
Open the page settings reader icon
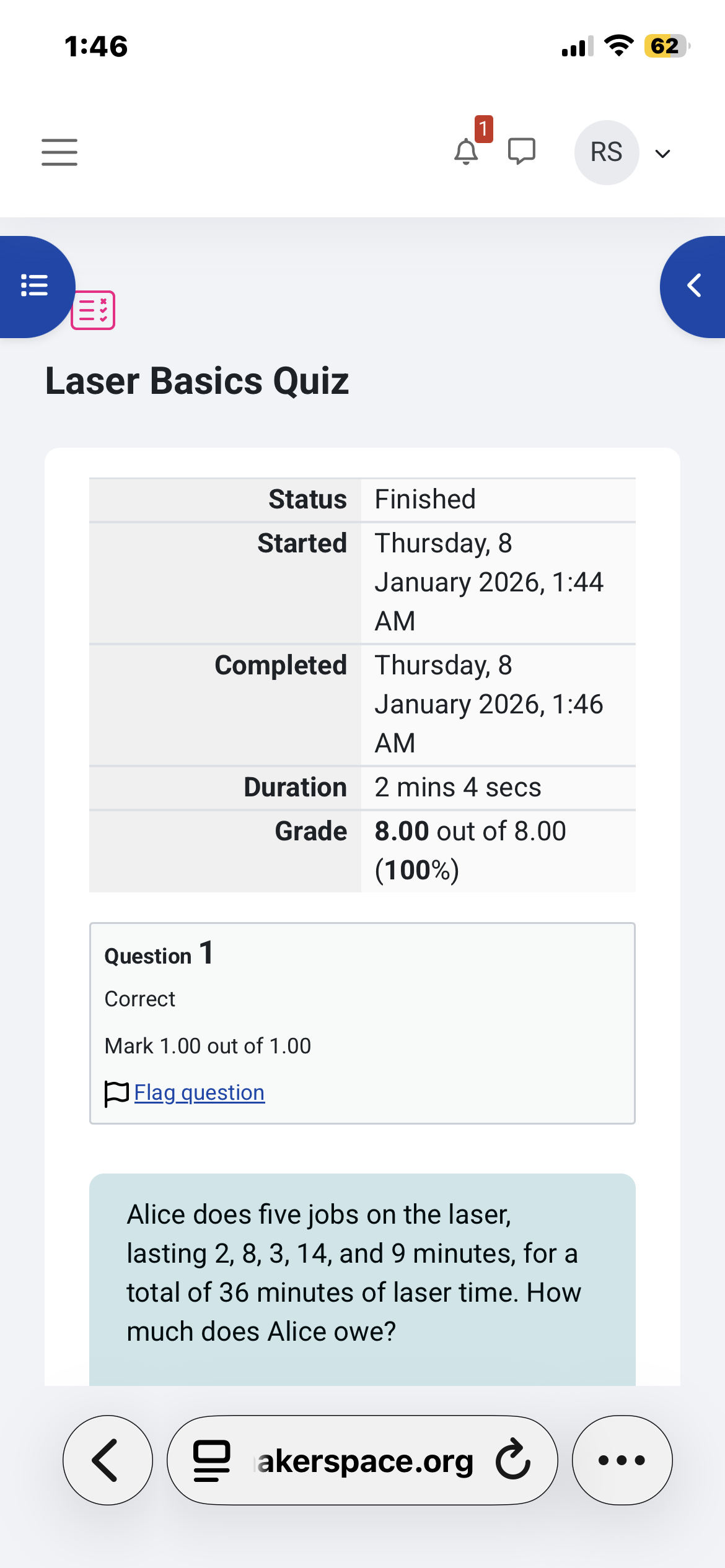pyautogui.click(x=212, y=1461)
